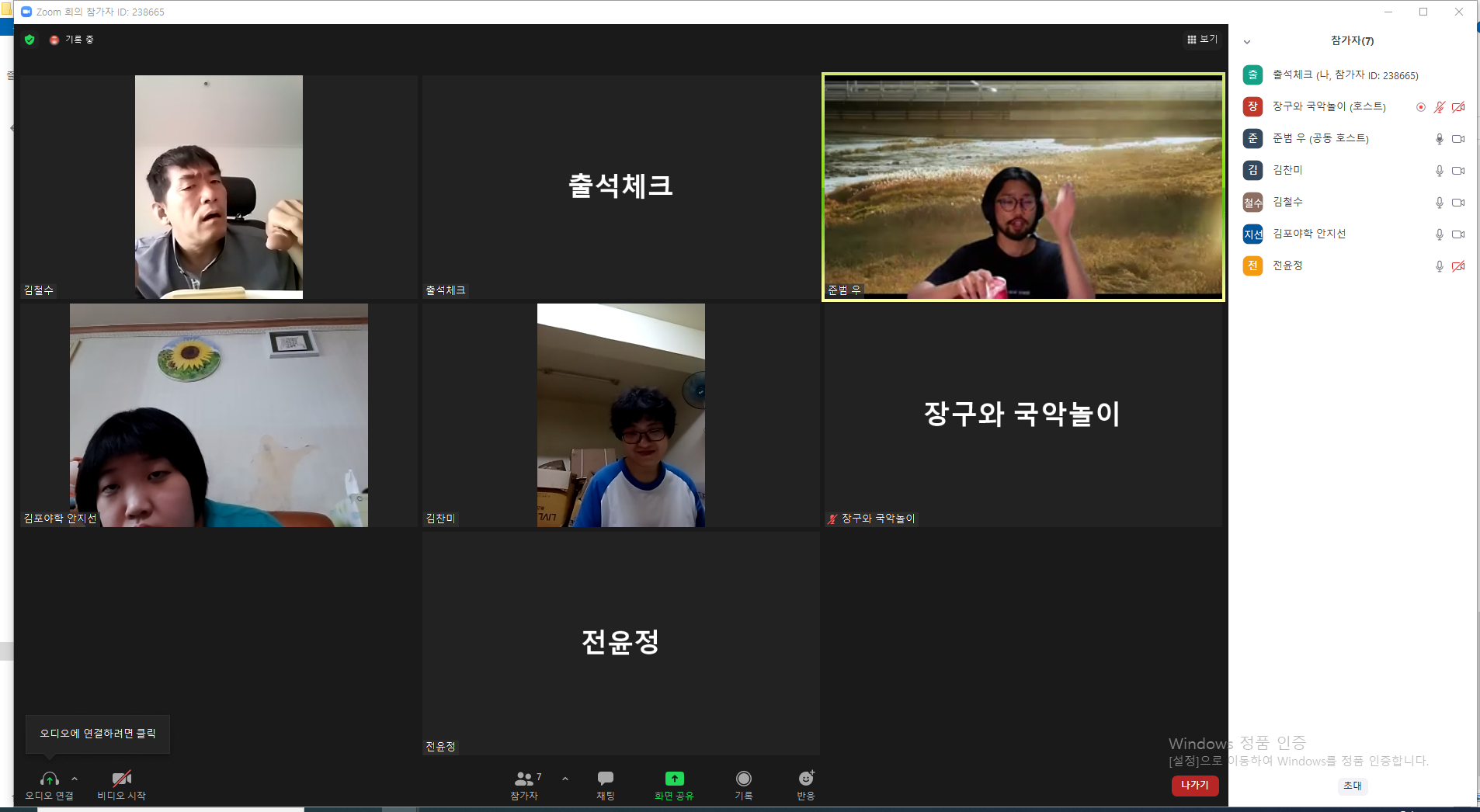The image size is (1480, 812).
Task: Select 장구와 국악놀이 (호스트) participant row
Action: (1353, 106)
